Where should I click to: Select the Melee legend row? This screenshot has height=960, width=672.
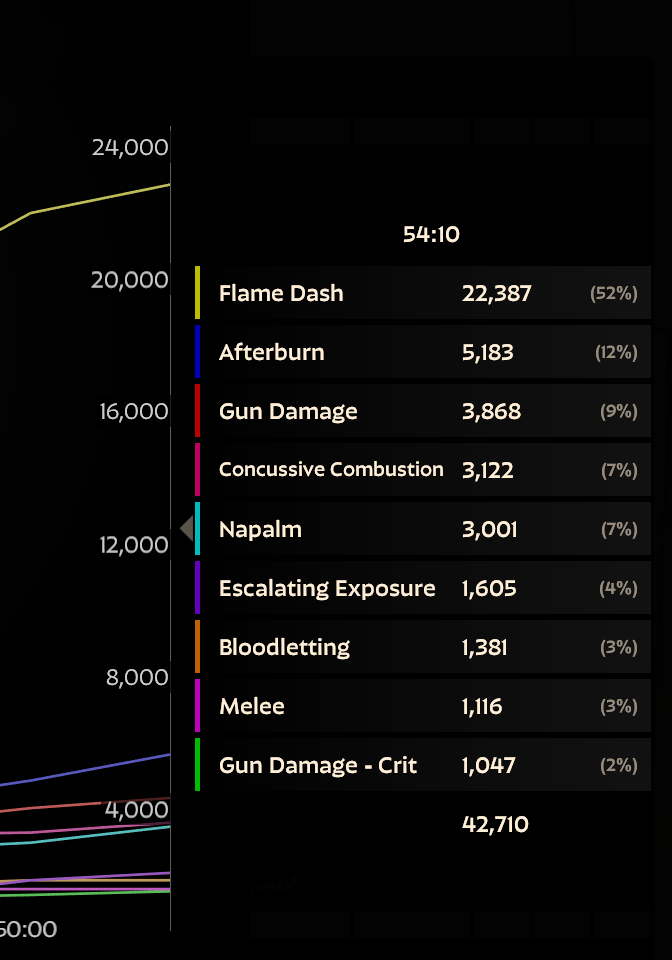[423, 705]
